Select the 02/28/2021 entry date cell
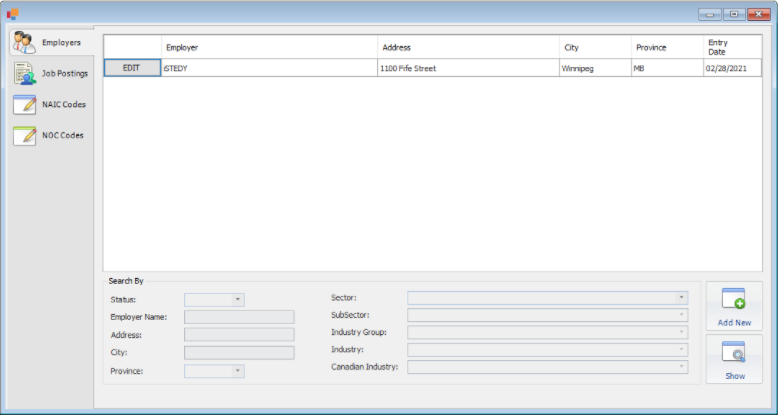The image size is (779, 415). (x=732, y=68)
